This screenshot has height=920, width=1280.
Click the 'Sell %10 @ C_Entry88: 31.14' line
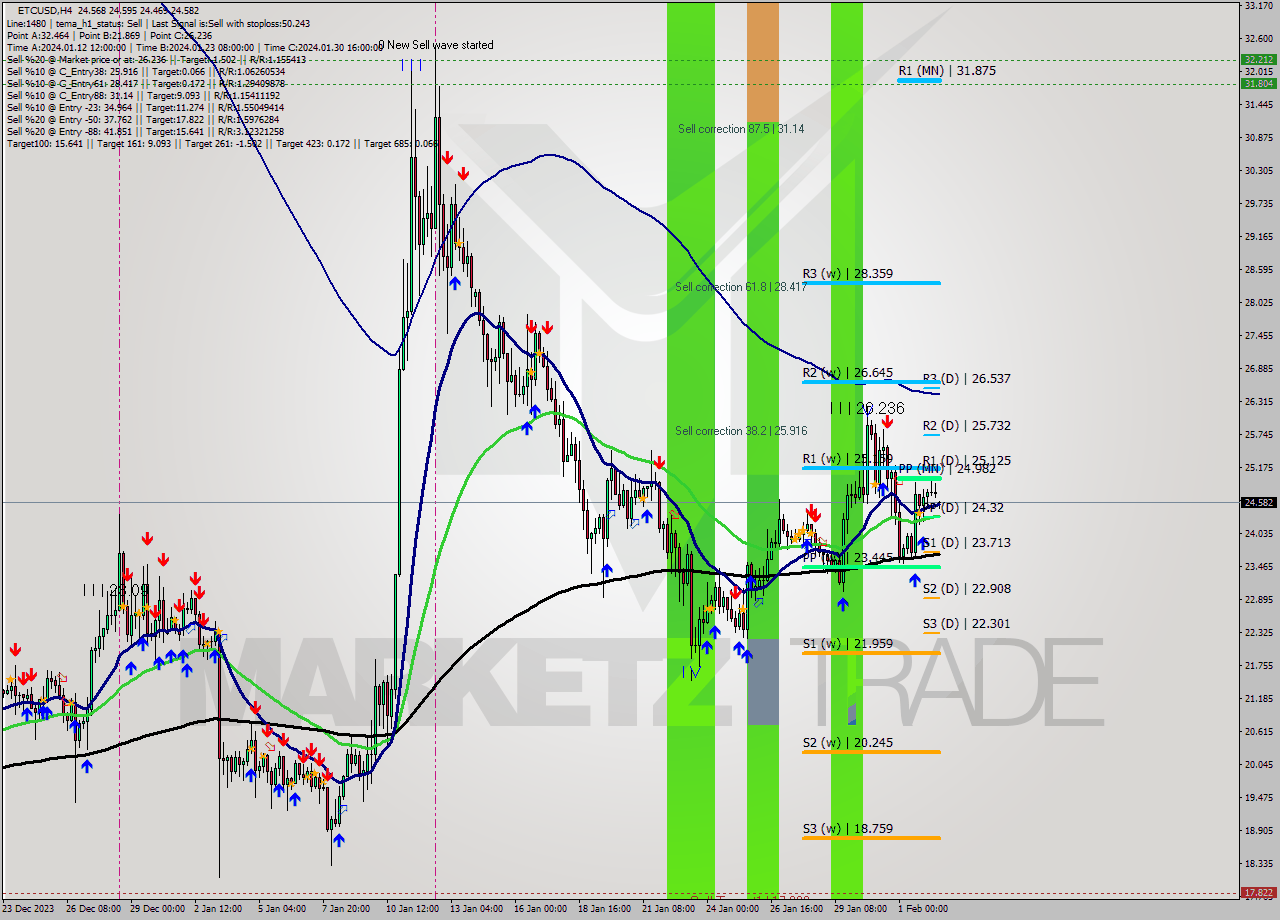coord(143,95)
